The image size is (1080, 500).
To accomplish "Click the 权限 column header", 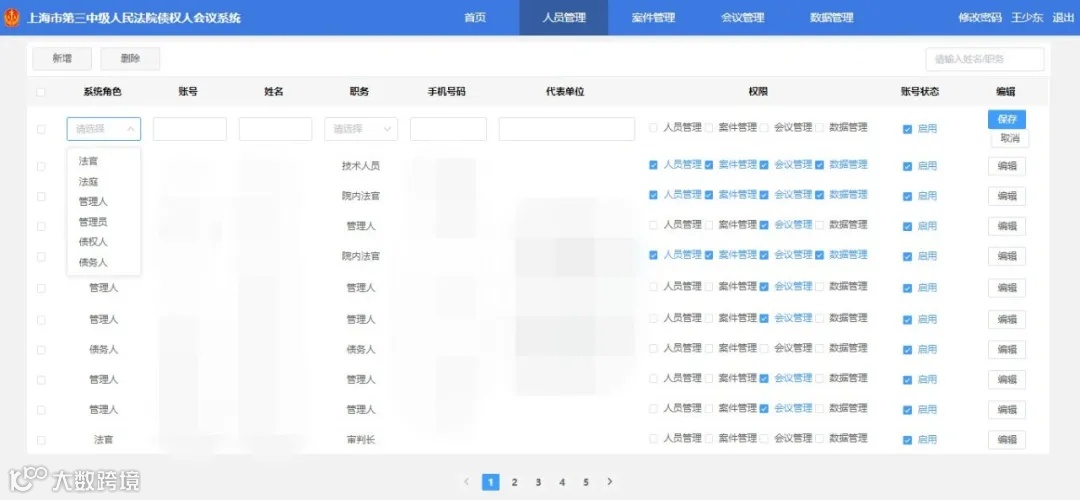I will click(758, 92).
